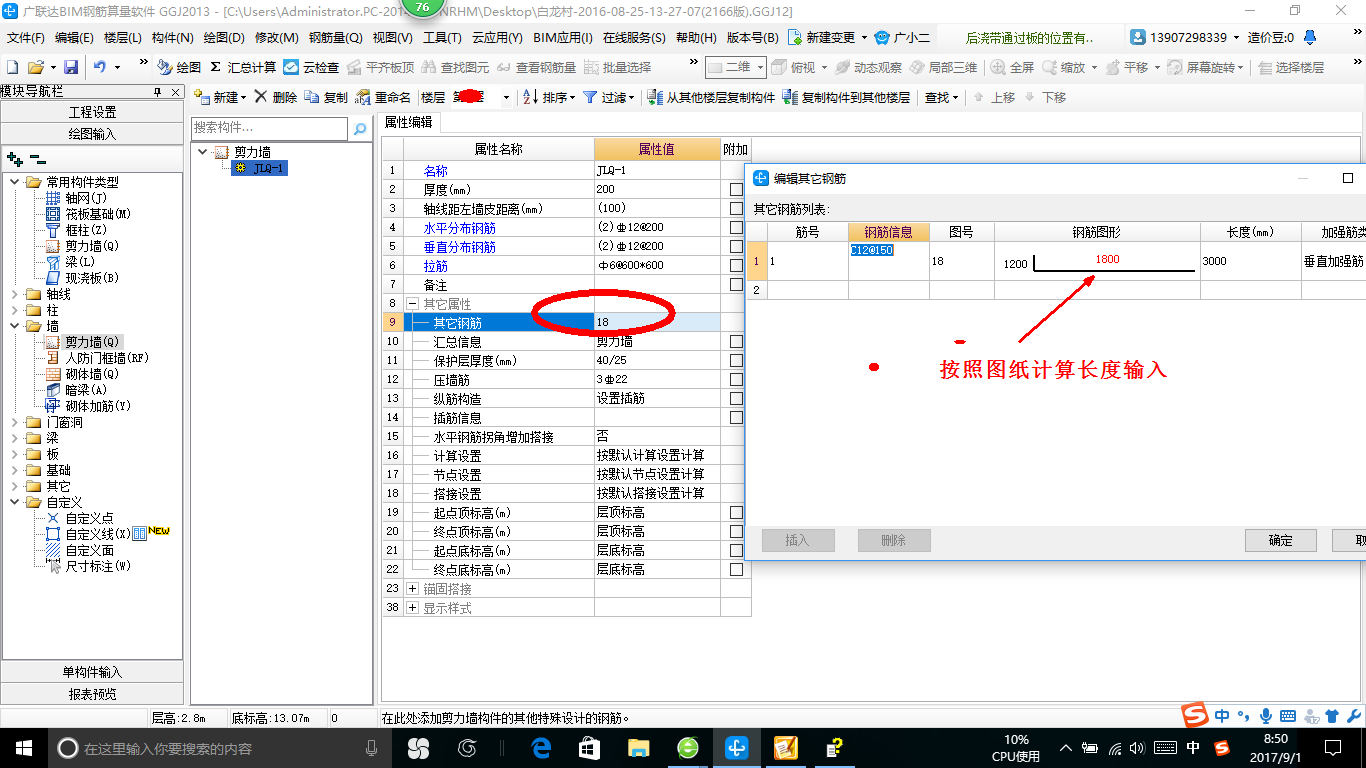Select 框柱(Z) in tree
Viewport: 1366px width, 768px height.
click(x=87, y=230)
